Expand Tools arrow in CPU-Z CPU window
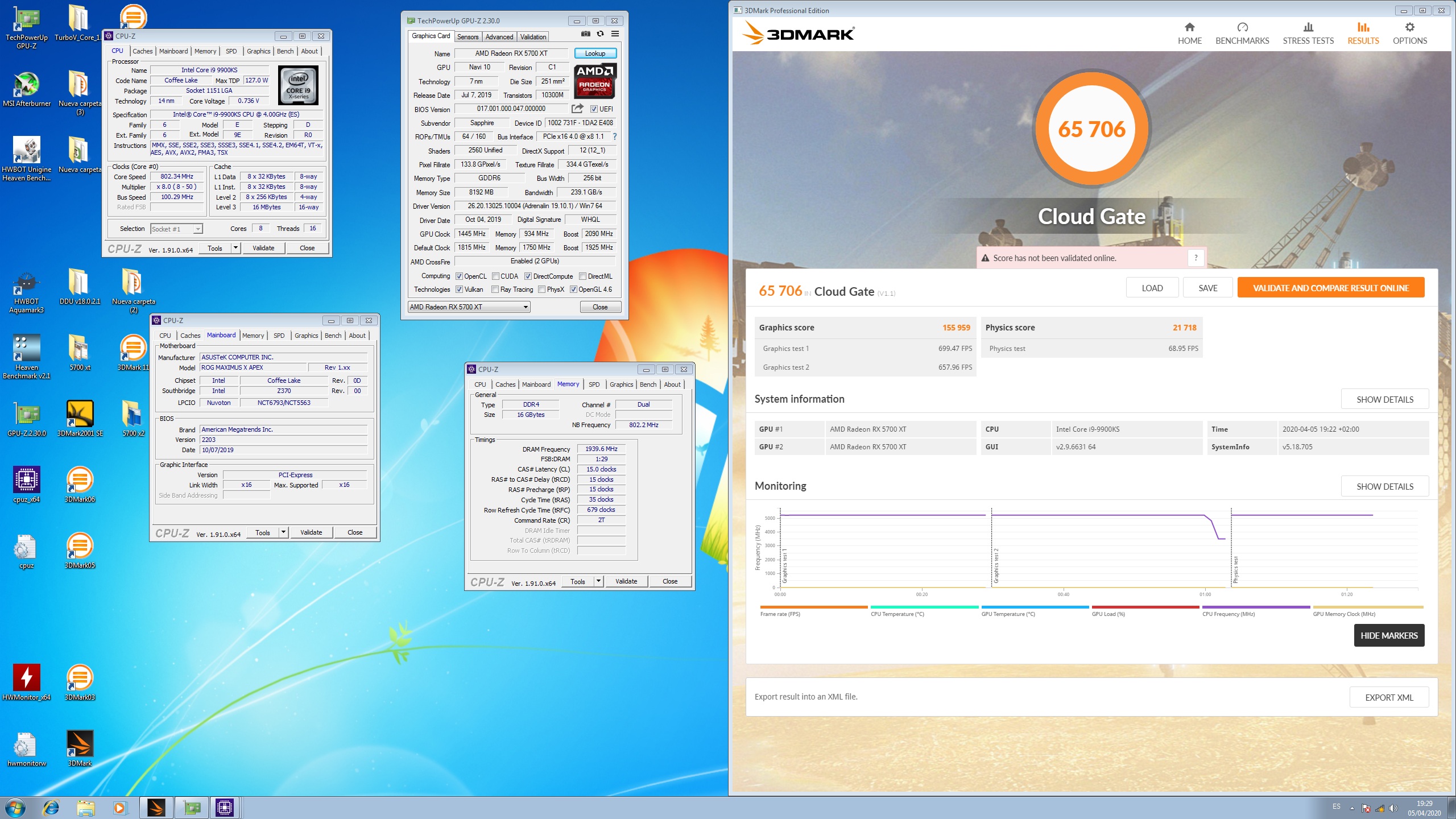The height and width of the screenshot is (819, 1456). [x=235, y=248]
